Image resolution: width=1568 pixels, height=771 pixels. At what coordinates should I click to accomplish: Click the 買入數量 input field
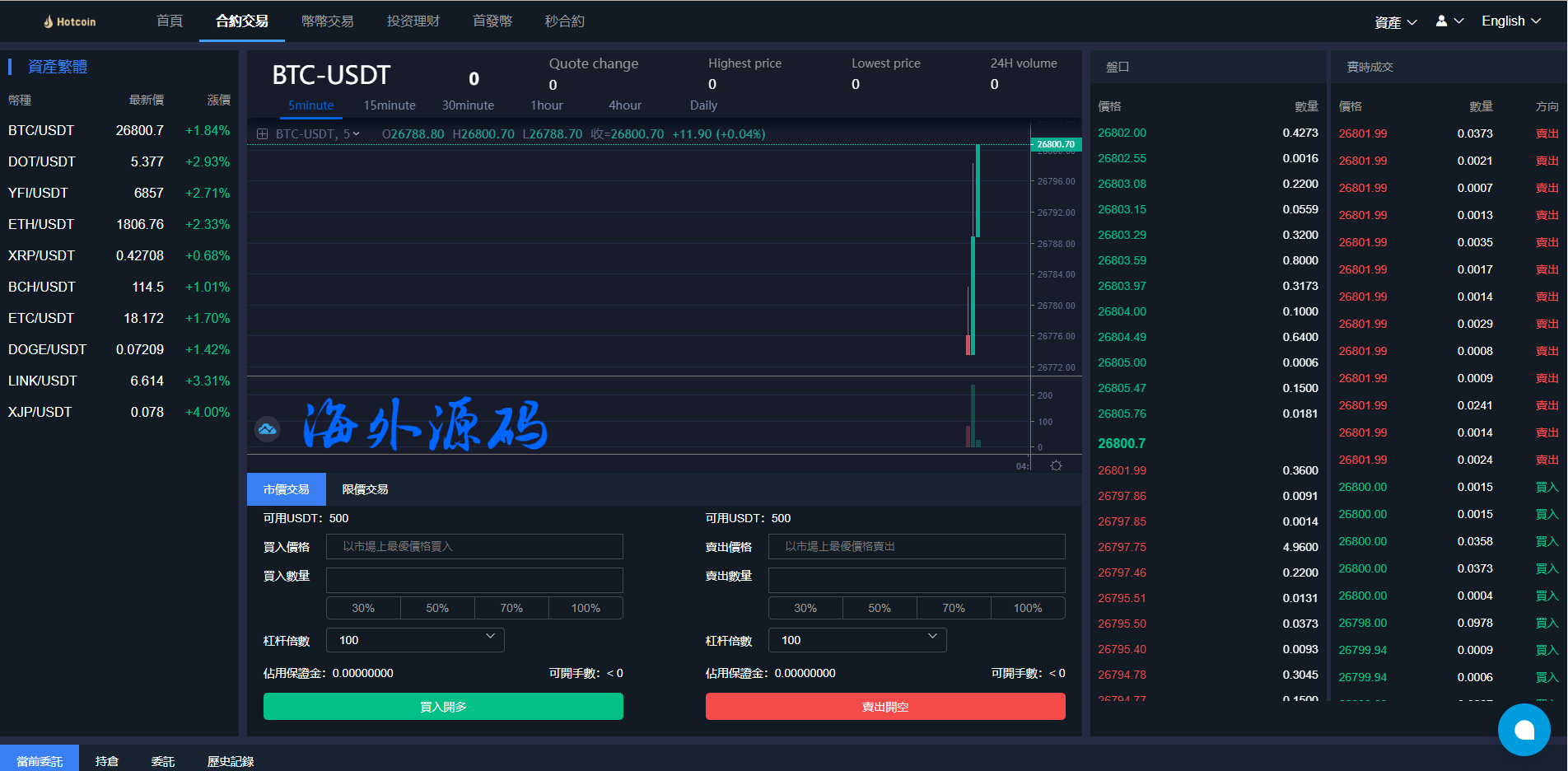(474, 580)
